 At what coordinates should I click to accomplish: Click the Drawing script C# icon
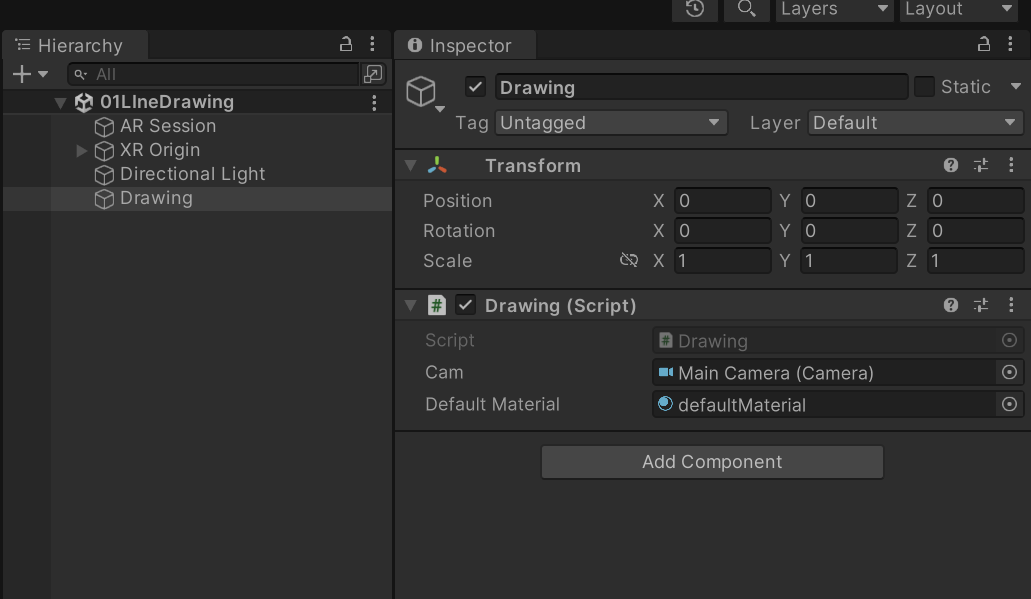(x=437, y=305)
